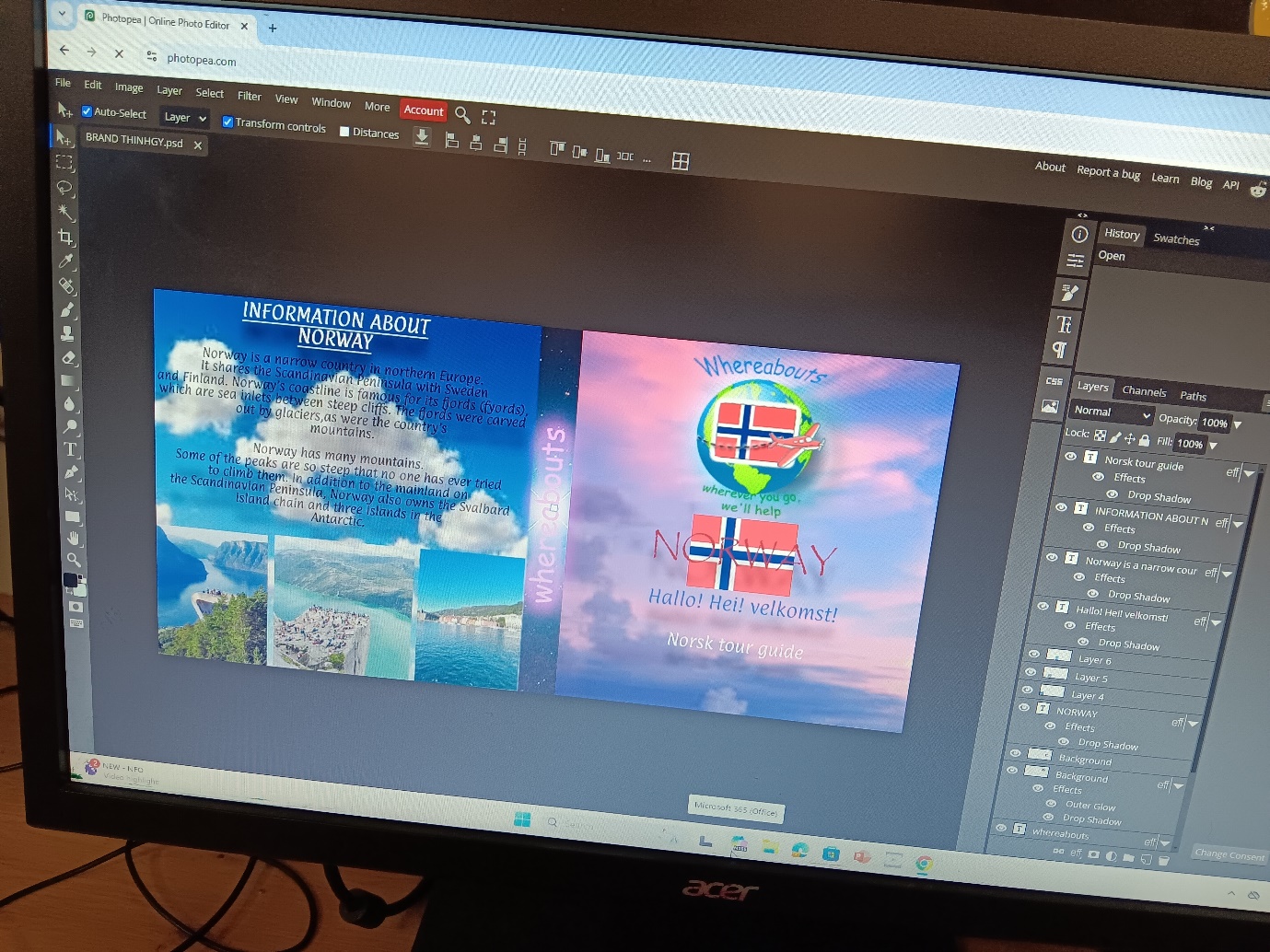Screen dimensions: 1270x952
Task: Click the delete layer trash icon
Action: pyautogui.click(x=1163, y=860)
